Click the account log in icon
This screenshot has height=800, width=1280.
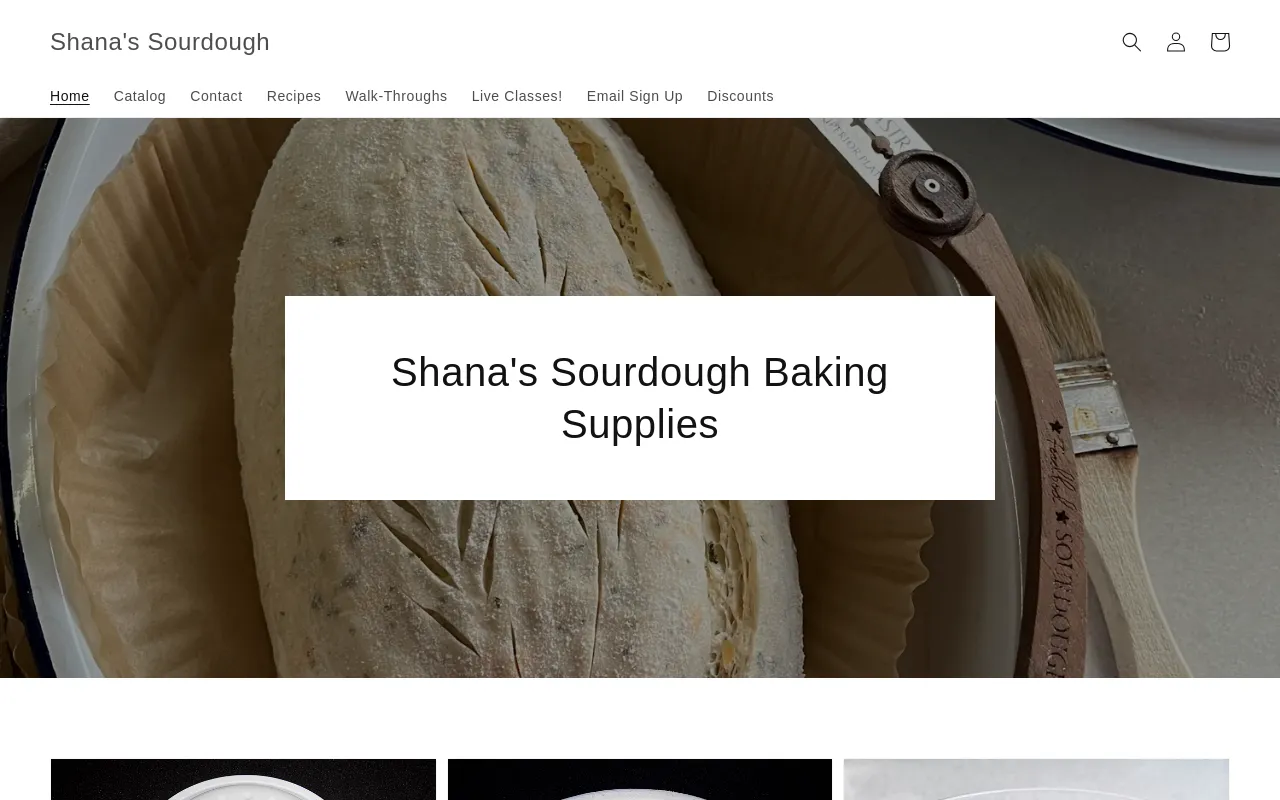[x=1176, y=42]
